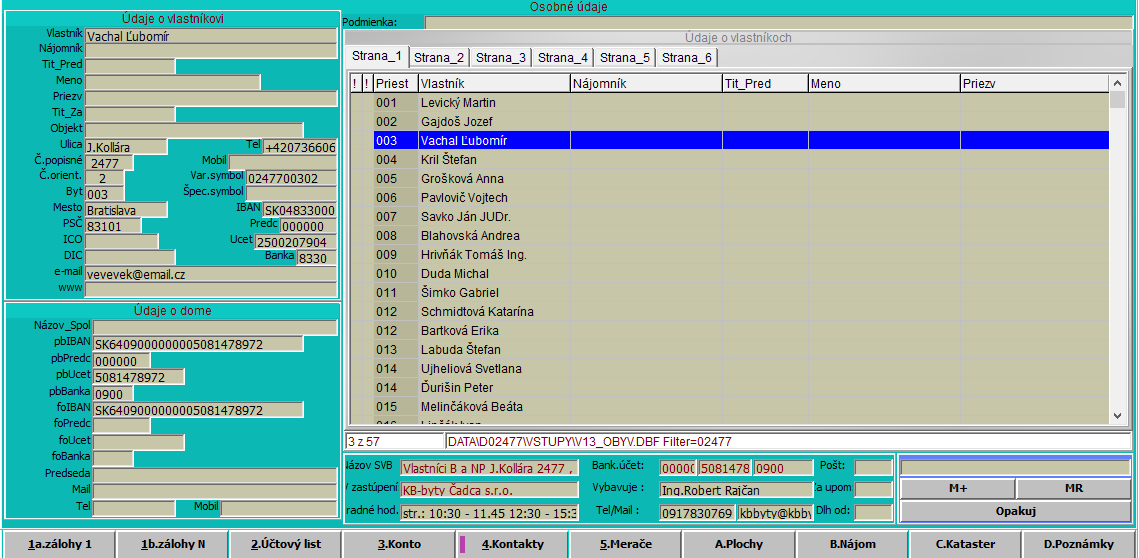1139x558 pixels.
Task: Open the Strana_6 tab
Action: pyautogui.click(x=686, y=58)
